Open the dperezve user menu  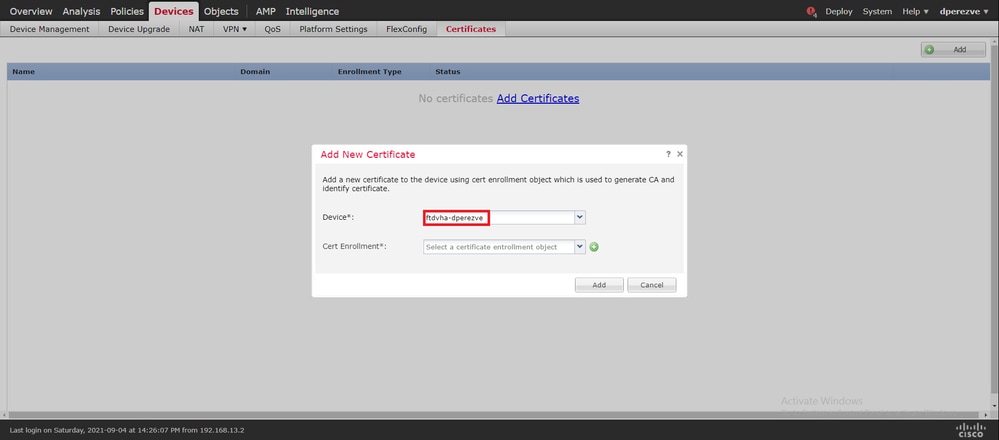965,11
